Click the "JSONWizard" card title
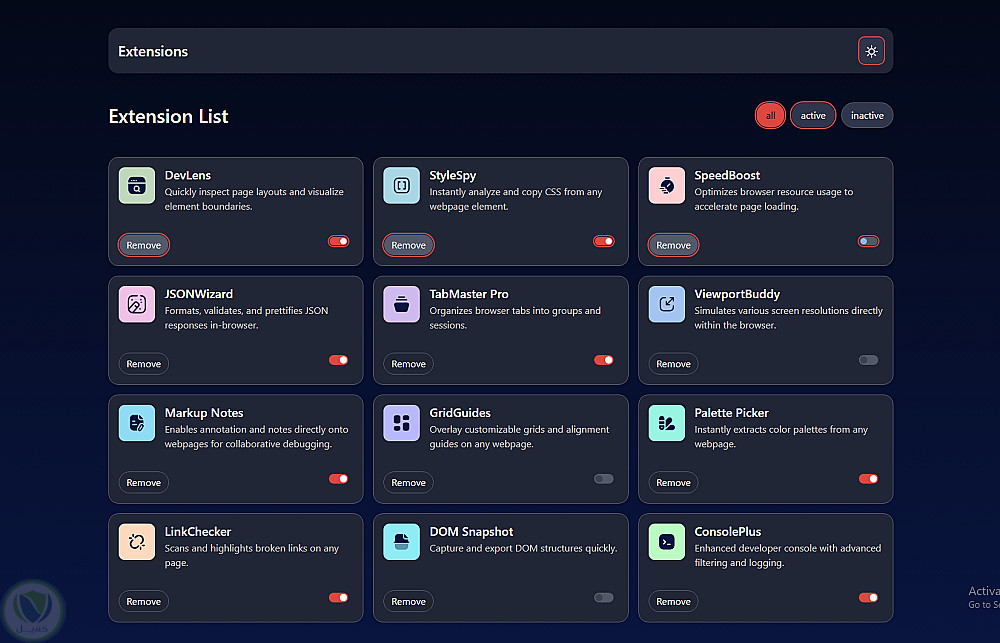 (199, 293)
